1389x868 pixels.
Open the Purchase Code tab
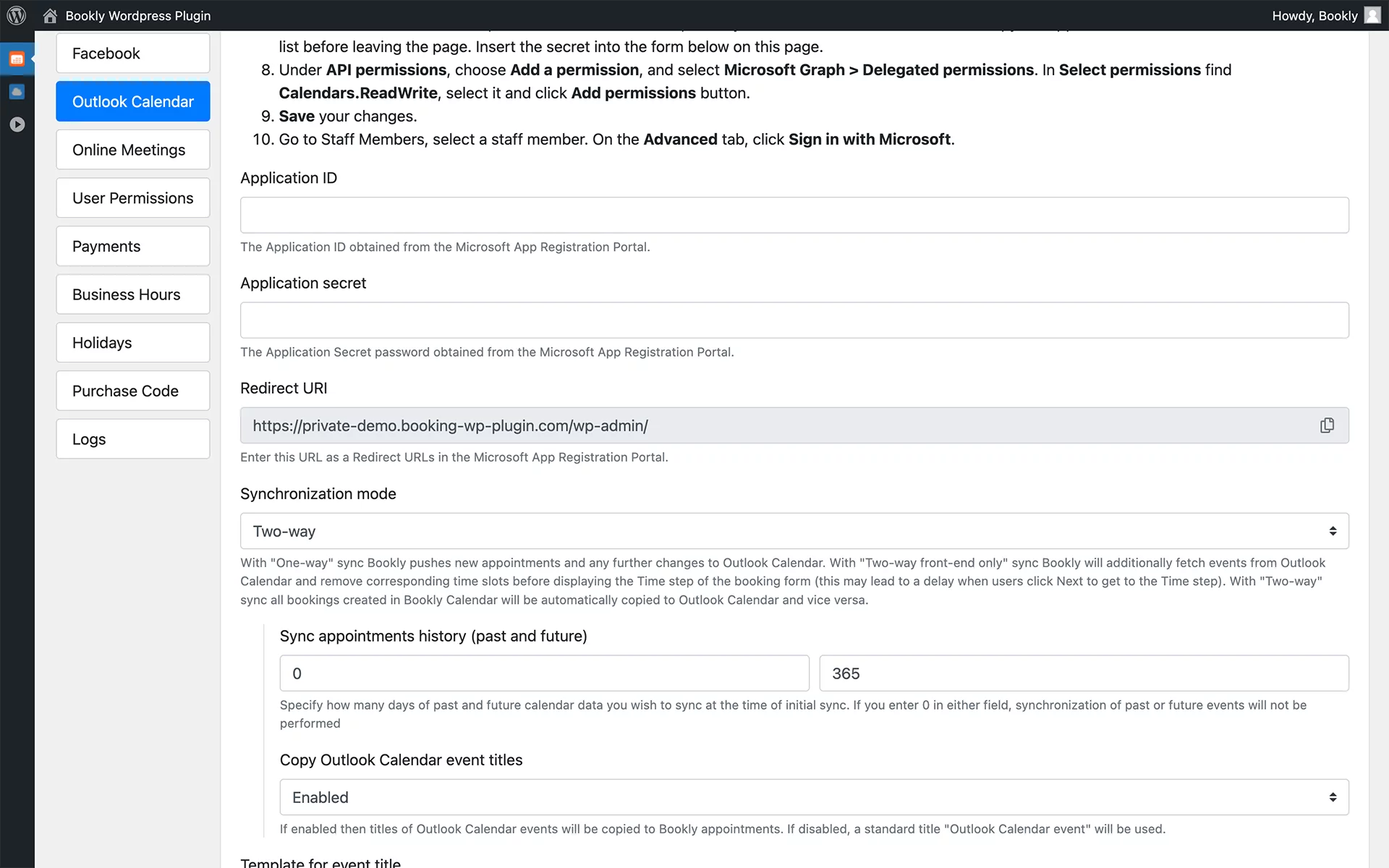click(x=133, y=391)
